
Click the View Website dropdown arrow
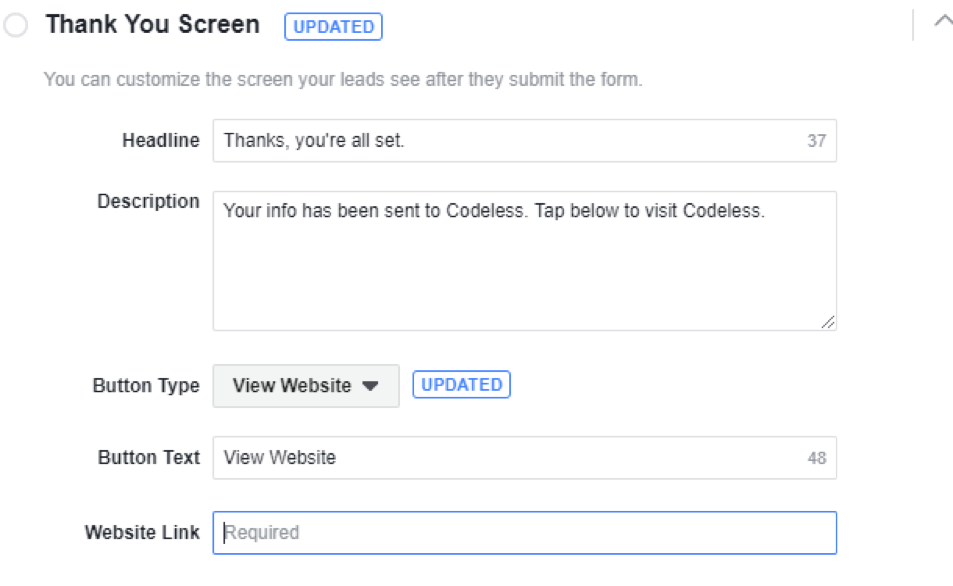pos(370,386)
